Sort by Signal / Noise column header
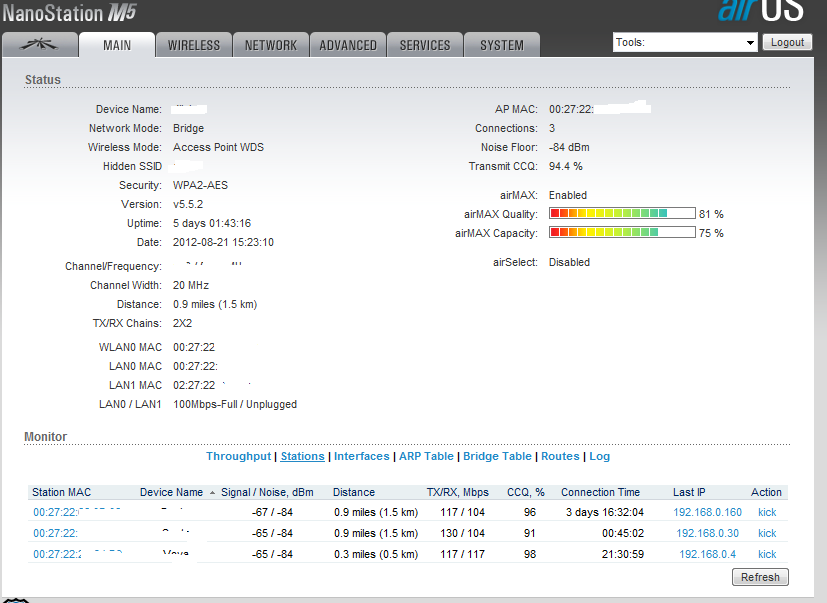This screenshot has width=827, height=603. (267, 492)
